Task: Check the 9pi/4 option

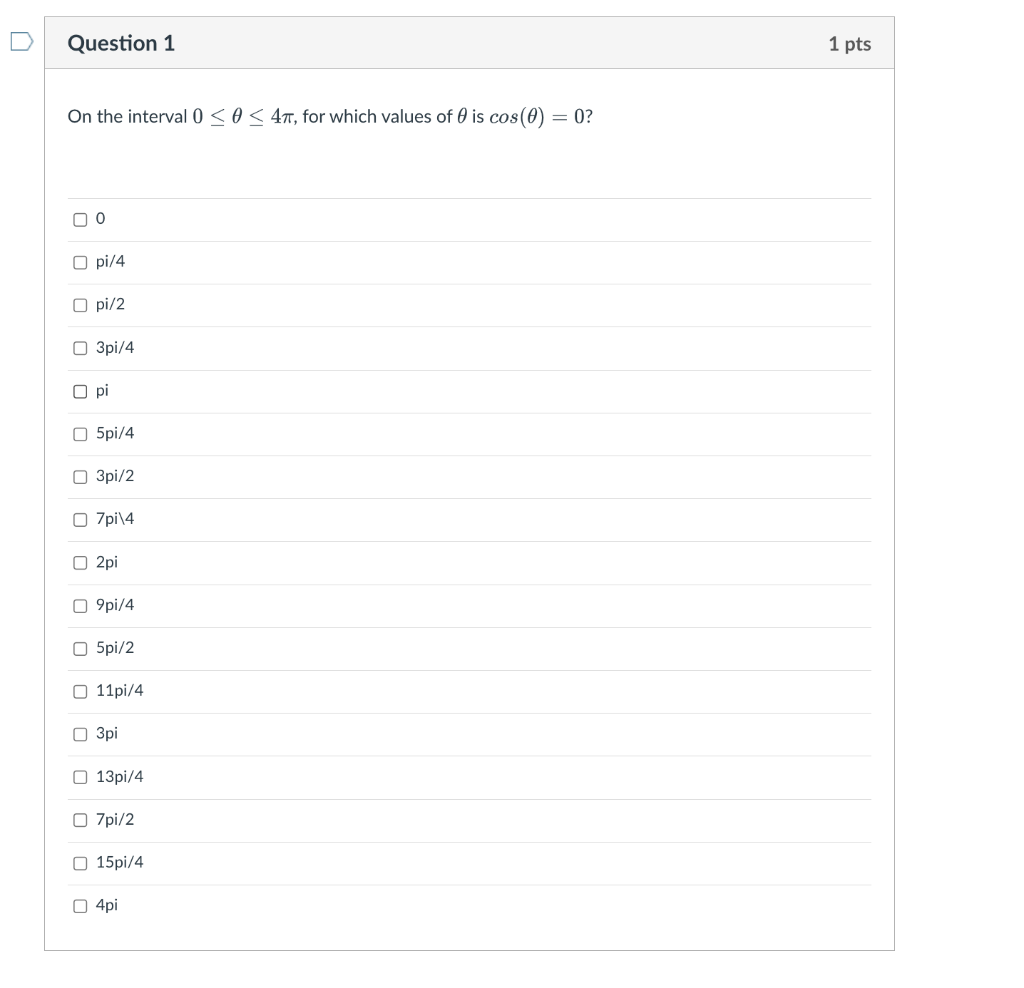Action: pyautogui.click(x=80, y=605)
